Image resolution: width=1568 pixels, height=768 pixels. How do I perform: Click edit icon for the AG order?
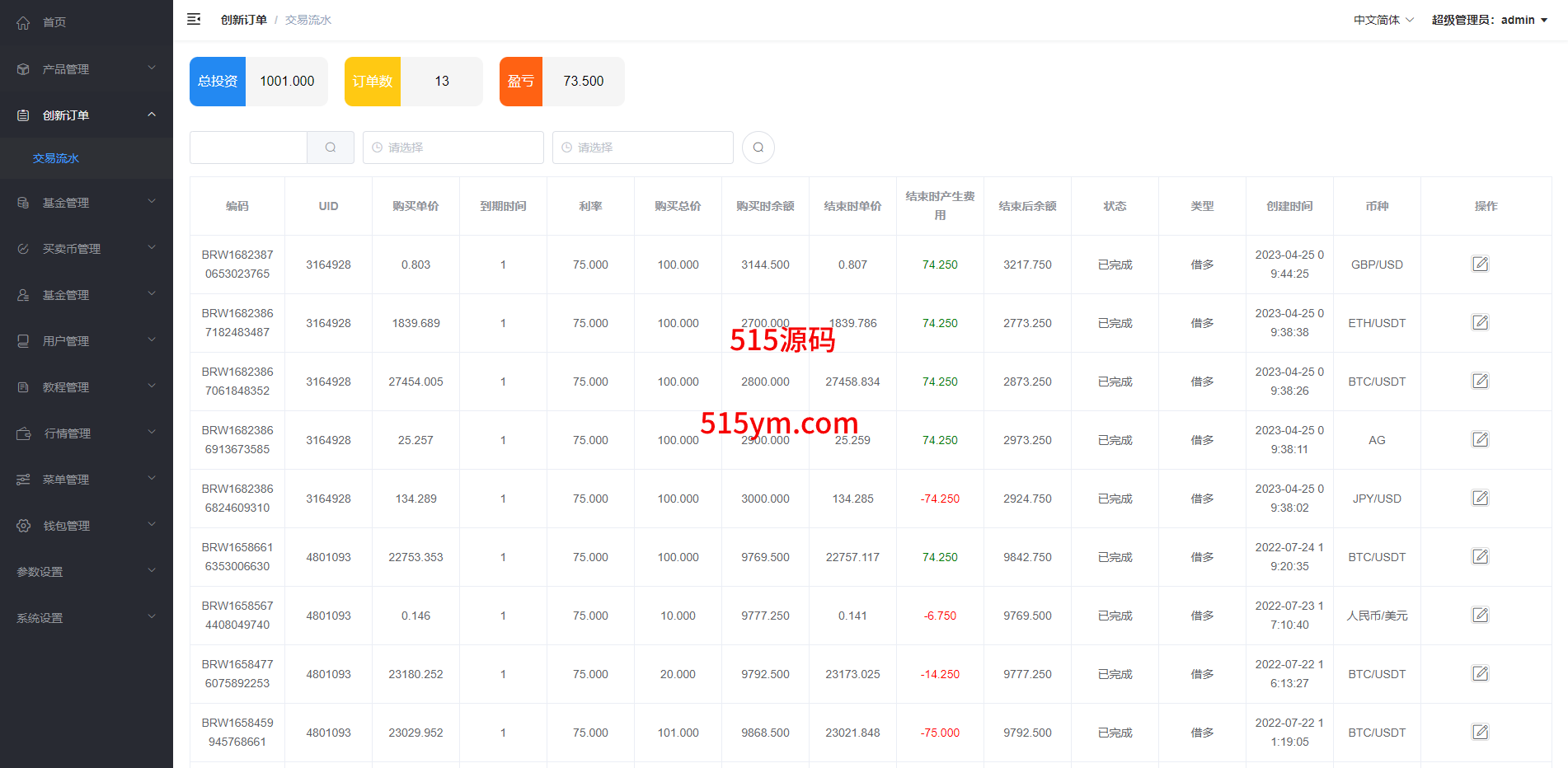pyautogui.click(x=1480, y=439)
